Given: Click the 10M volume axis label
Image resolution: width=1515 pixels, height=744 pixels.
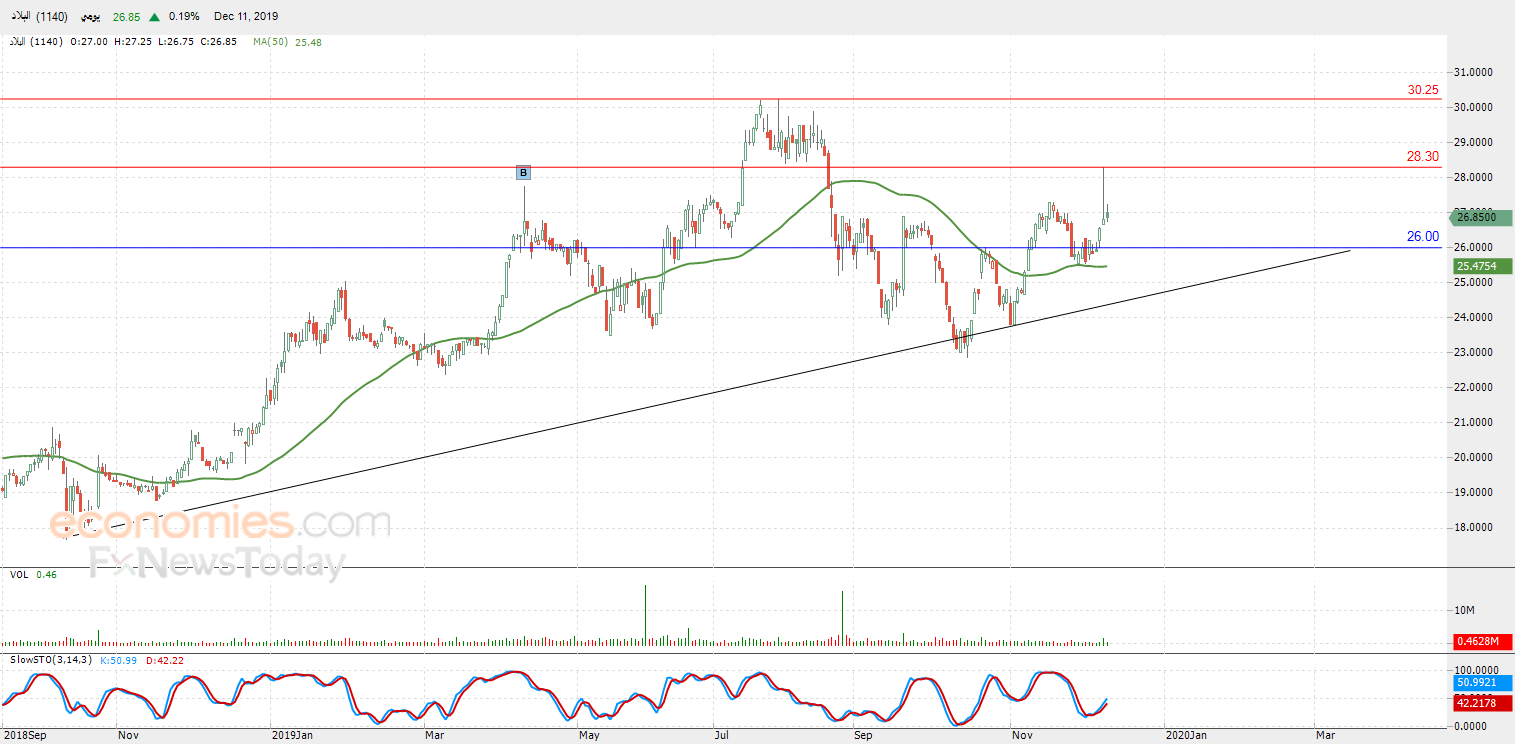Looking at the screenshot, I should (1466, 610).
